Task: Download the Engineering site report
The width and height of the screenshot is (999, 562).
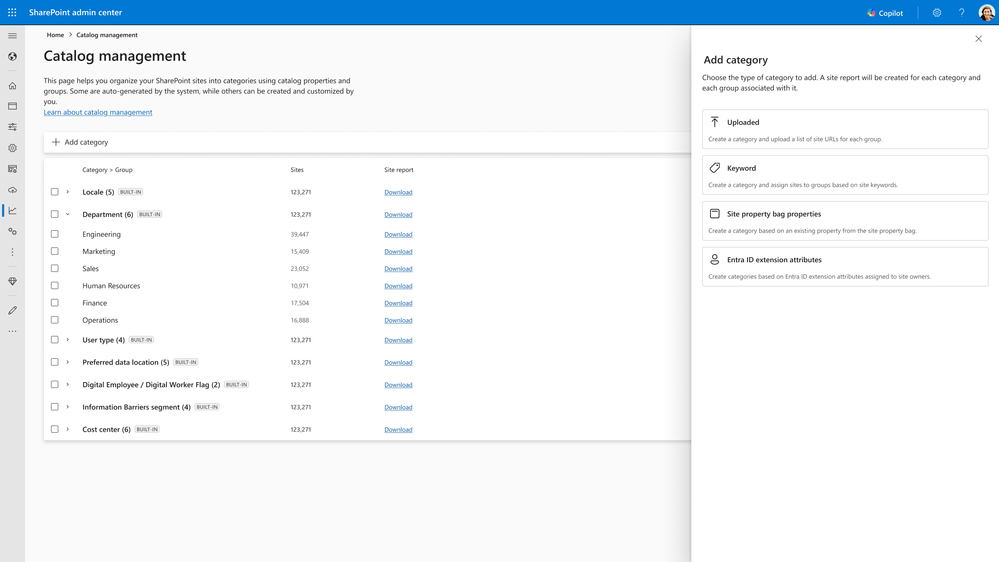Action: [398, 234]
